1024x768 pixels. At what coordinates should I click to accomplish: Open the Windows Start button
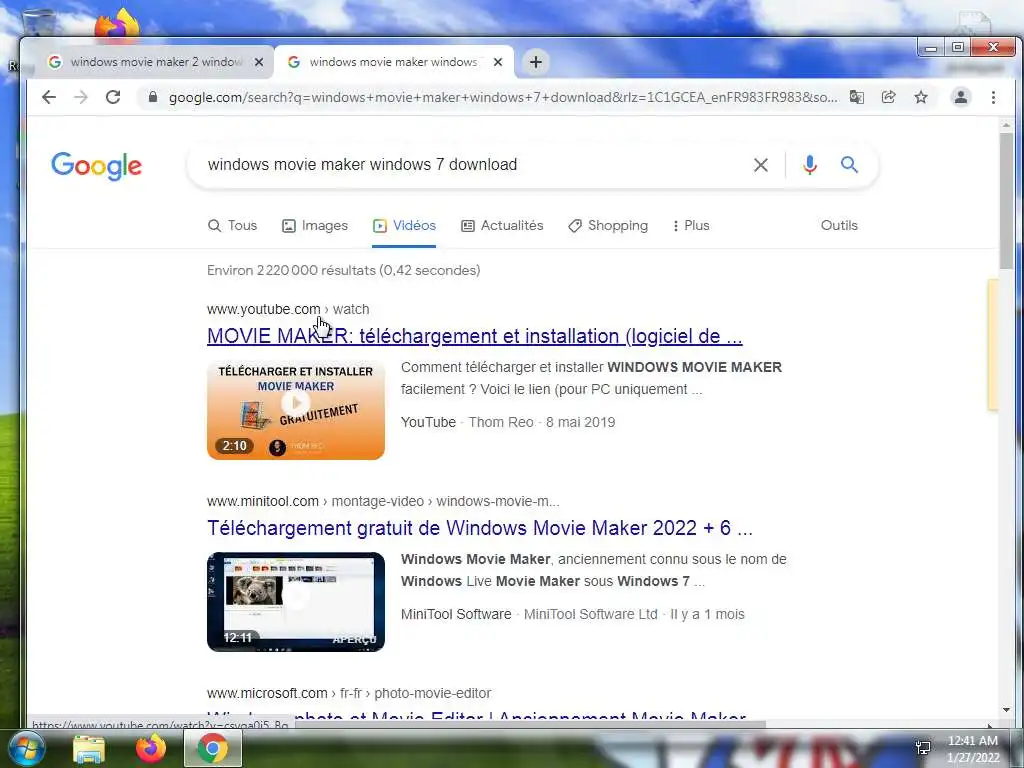(26, 748)
